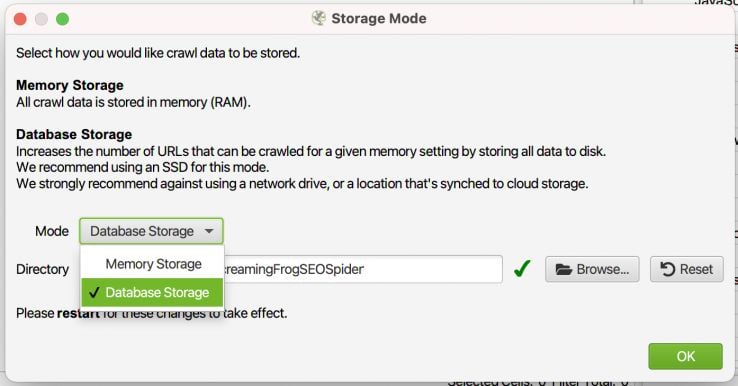Choose Database Storage option in list
The height and width of the screenshot is (386, 738).
point(152,292)
